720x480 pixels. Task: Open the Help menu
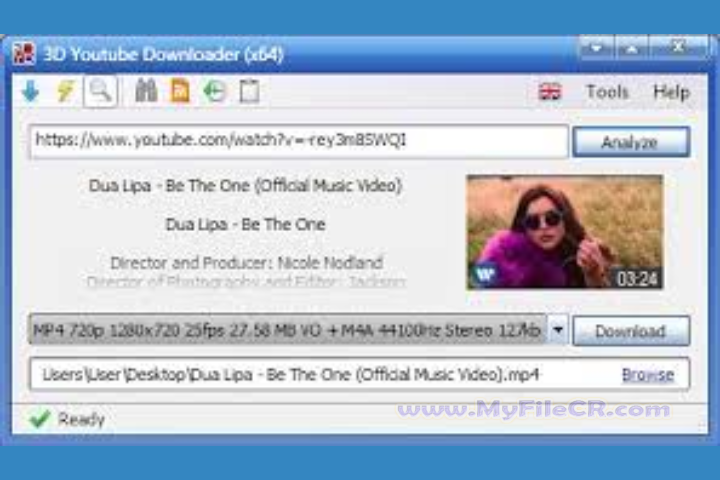(x=671, y=92)
